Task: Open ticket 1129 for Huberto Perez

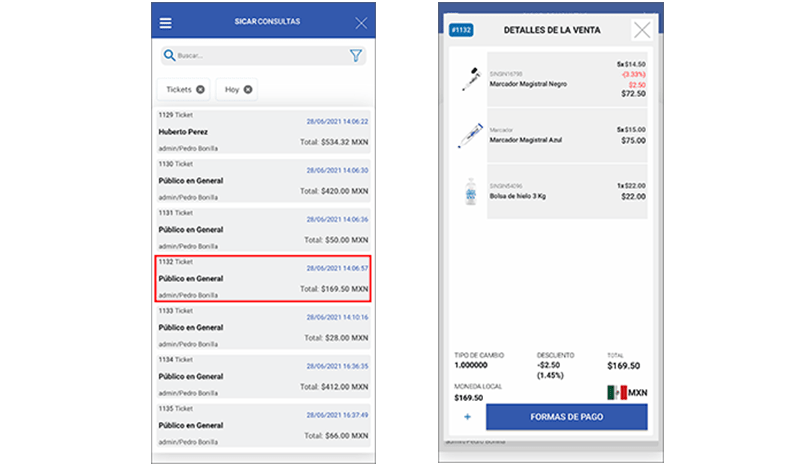Action: [263, 133]
